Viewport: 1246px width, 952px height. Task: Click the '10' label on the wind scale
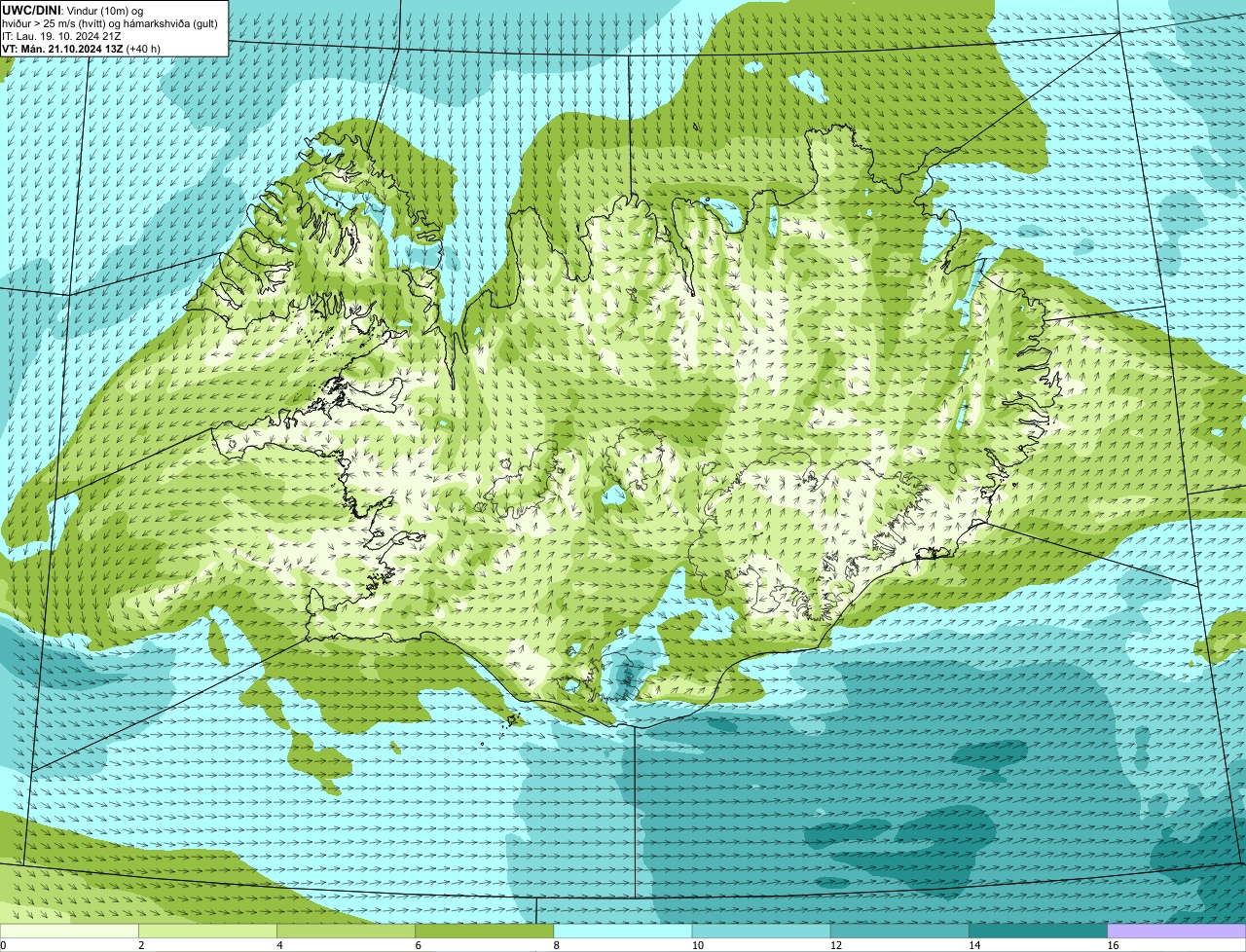tap(697, 945)
